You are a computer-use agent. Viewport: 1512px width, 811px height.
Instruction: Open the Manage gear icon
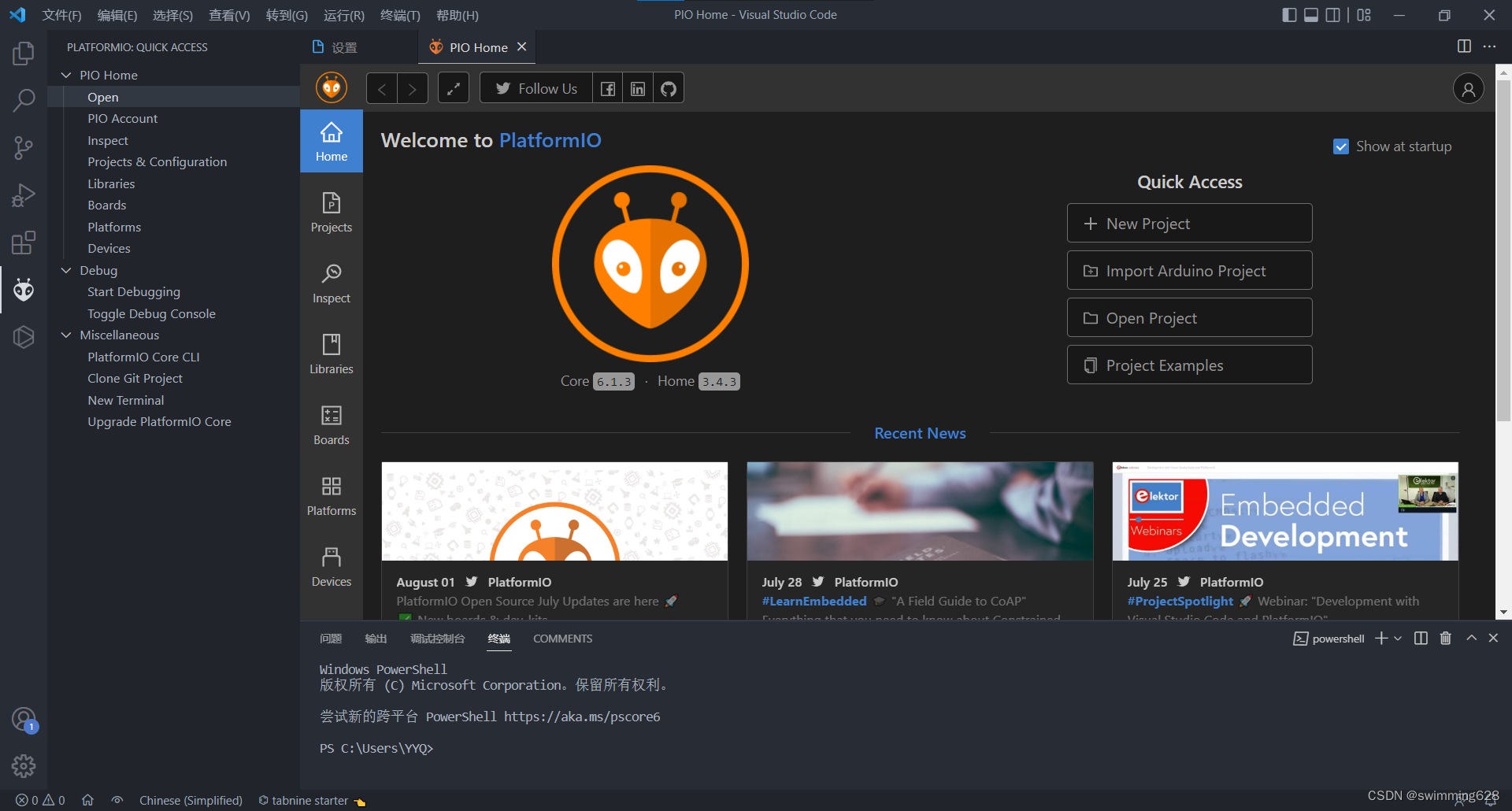pos(24,765)
